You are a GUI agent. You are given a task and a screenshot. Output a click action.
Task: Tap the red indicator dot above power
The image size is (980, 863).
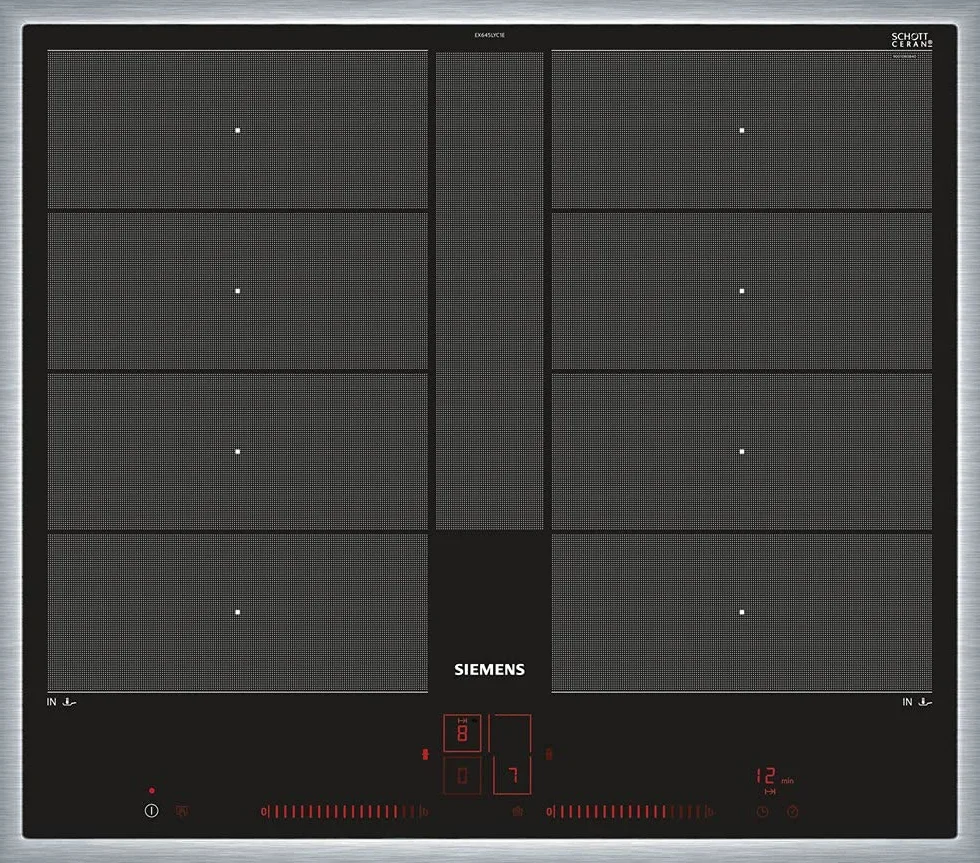tap(152, 791)
